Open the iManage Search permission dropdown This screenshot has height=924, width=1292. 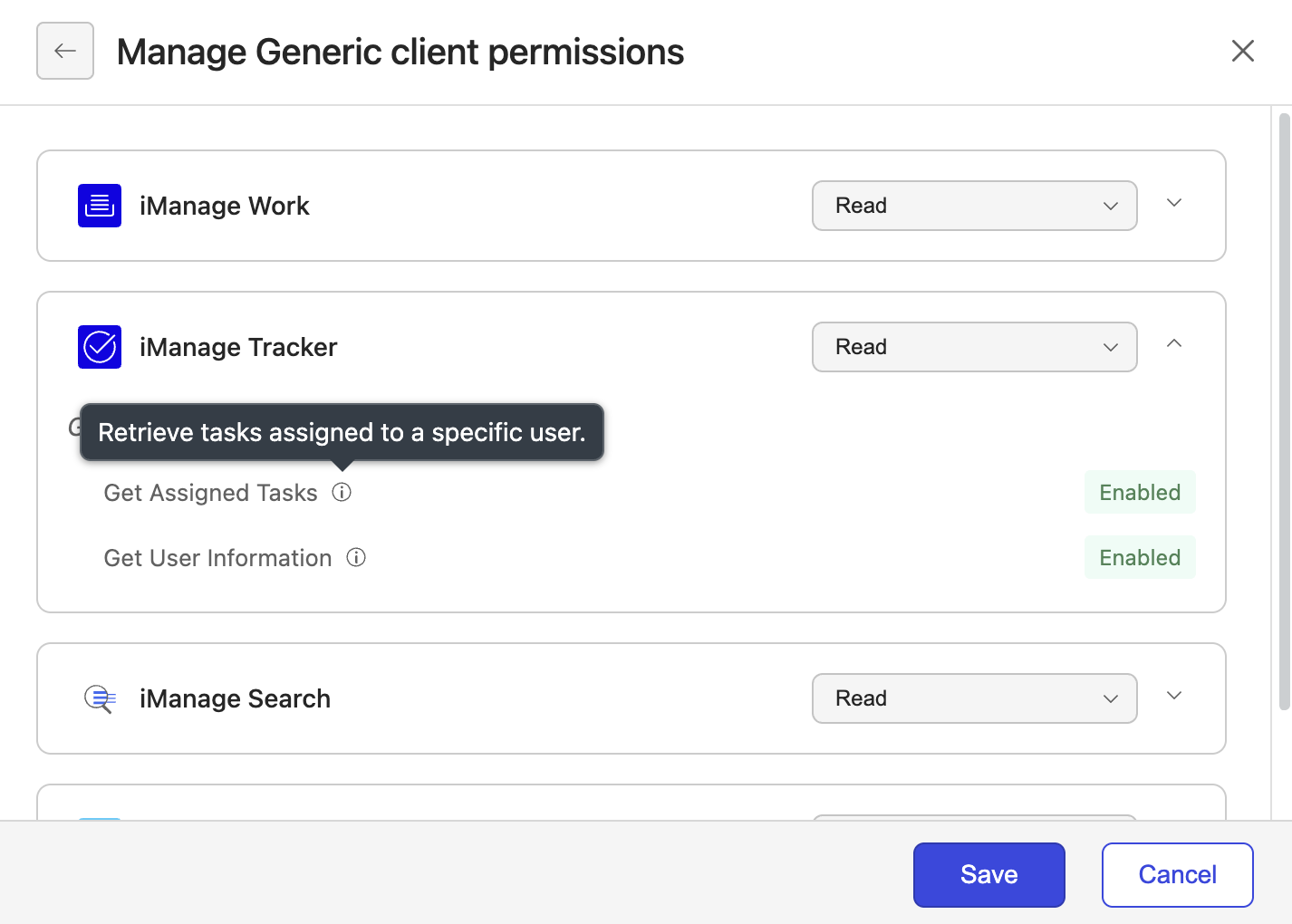(x=975, y=698)
